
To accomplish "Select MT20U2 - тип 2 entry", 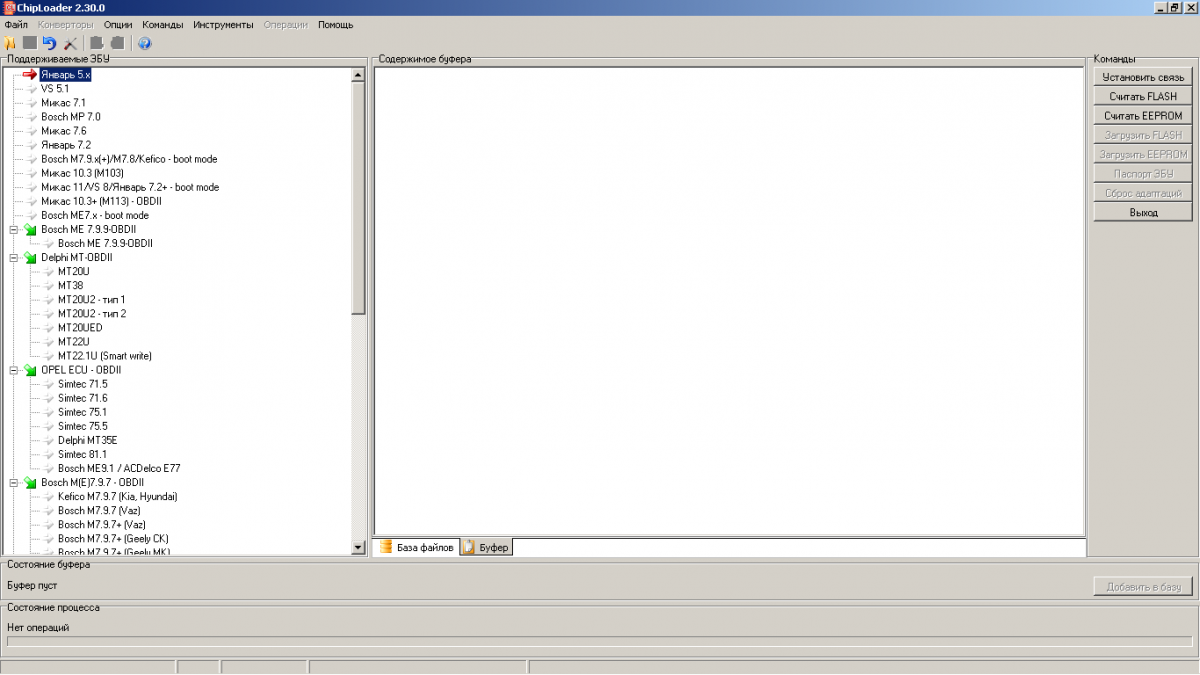I will [92, 313].
